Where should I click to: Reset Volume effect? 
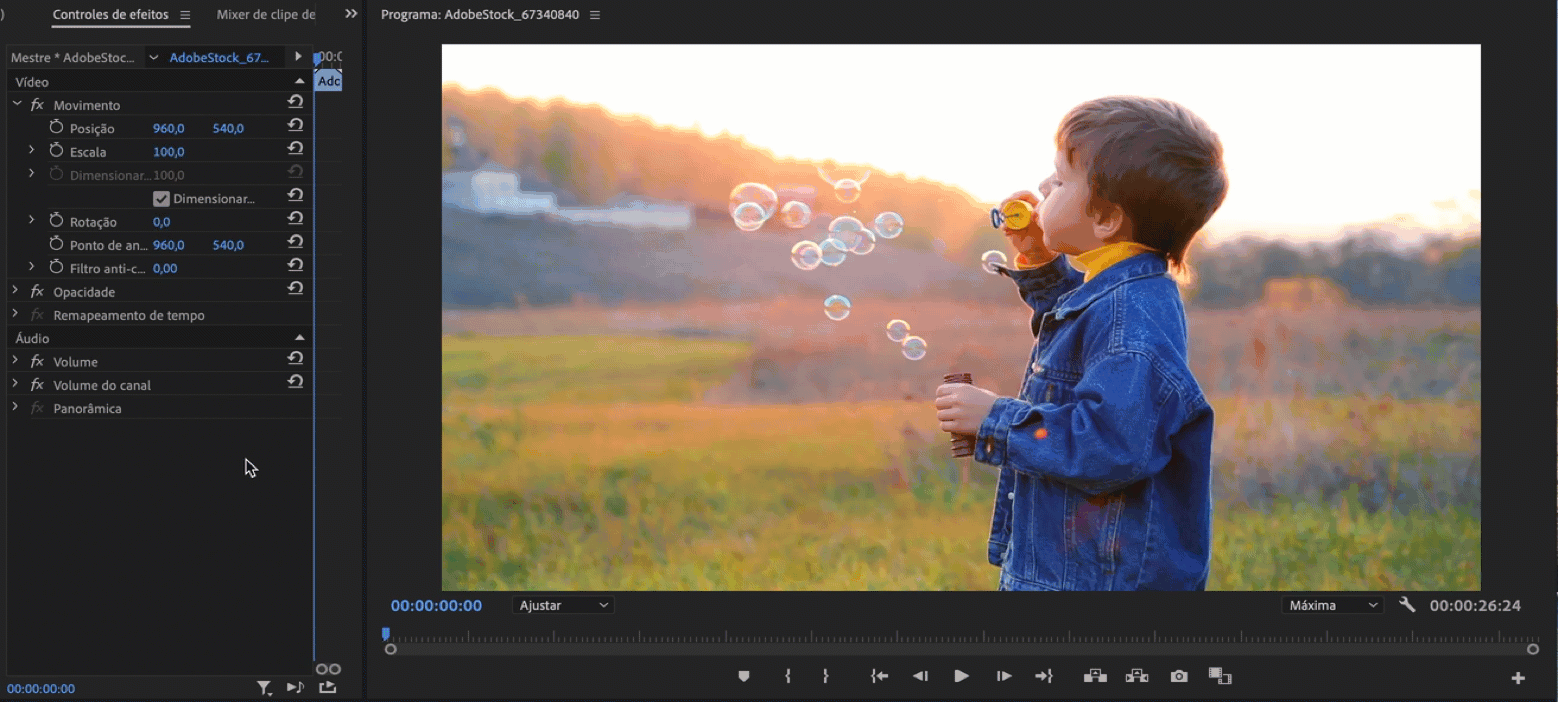[x=295, y=358]
